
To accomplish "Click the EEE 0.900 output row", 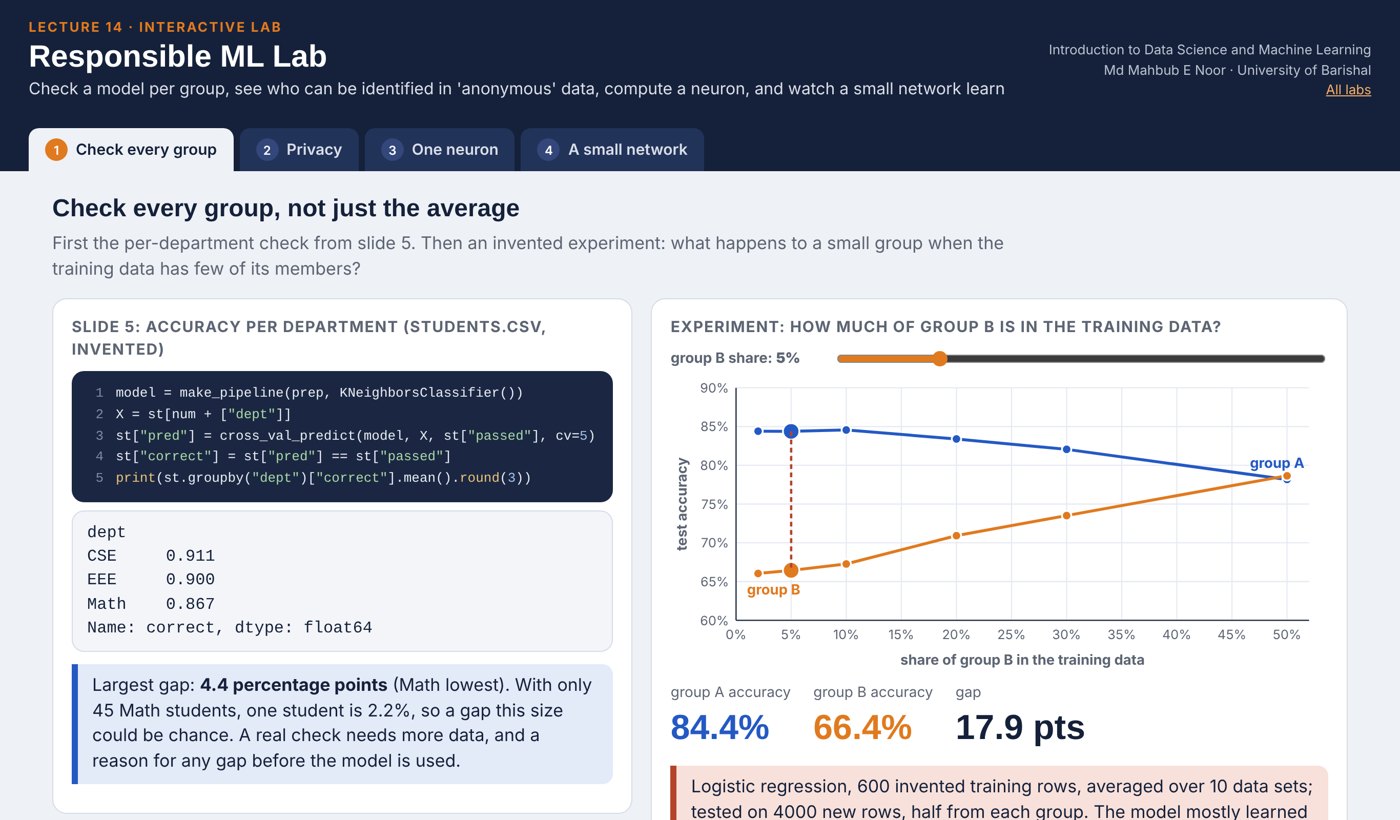I will 151,580.
